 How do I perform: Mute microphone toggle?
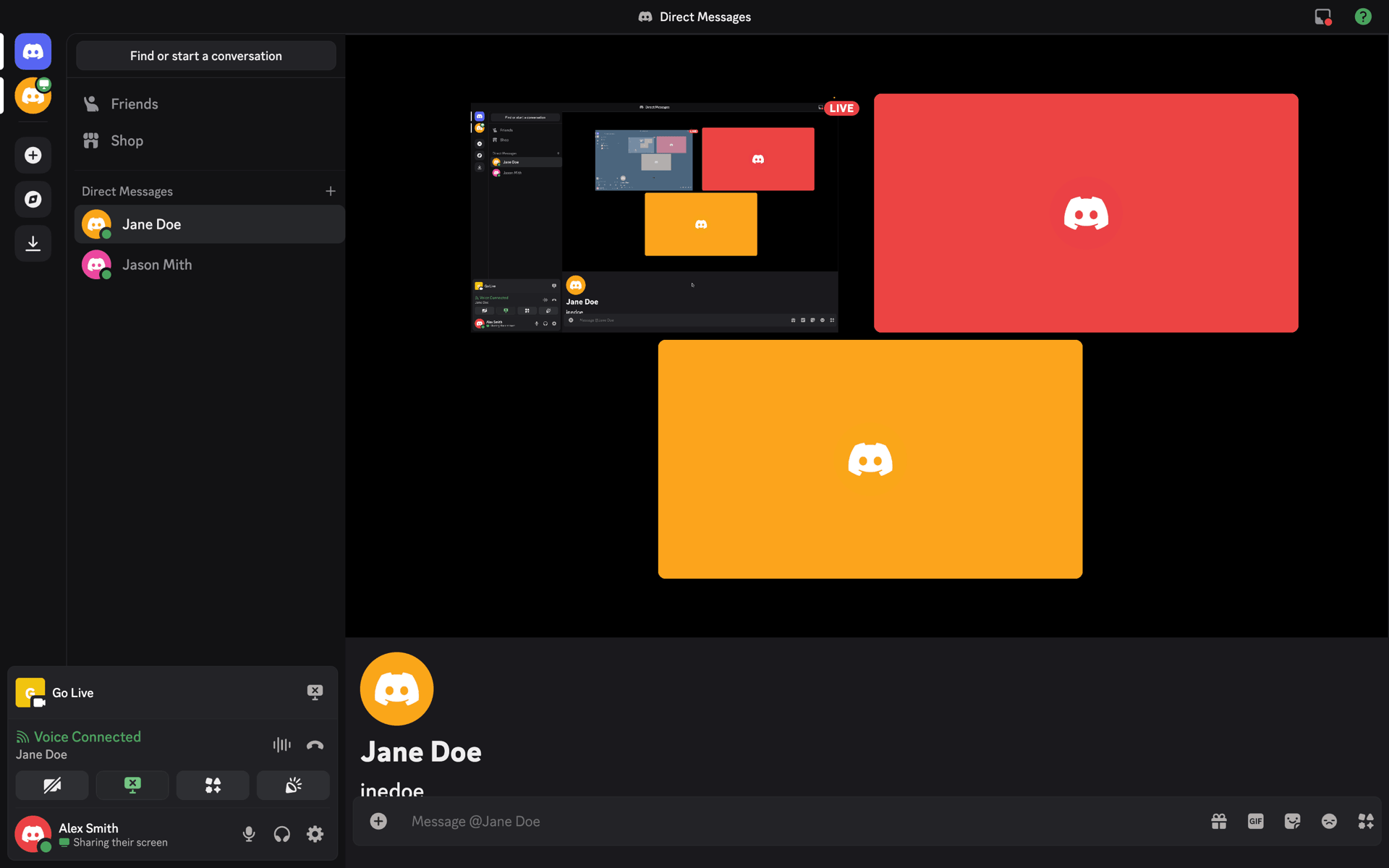point(249,834)
